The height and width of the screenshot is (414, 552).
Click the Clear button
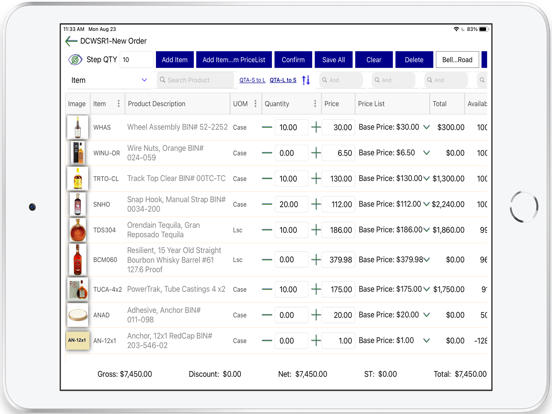point(374,59)
